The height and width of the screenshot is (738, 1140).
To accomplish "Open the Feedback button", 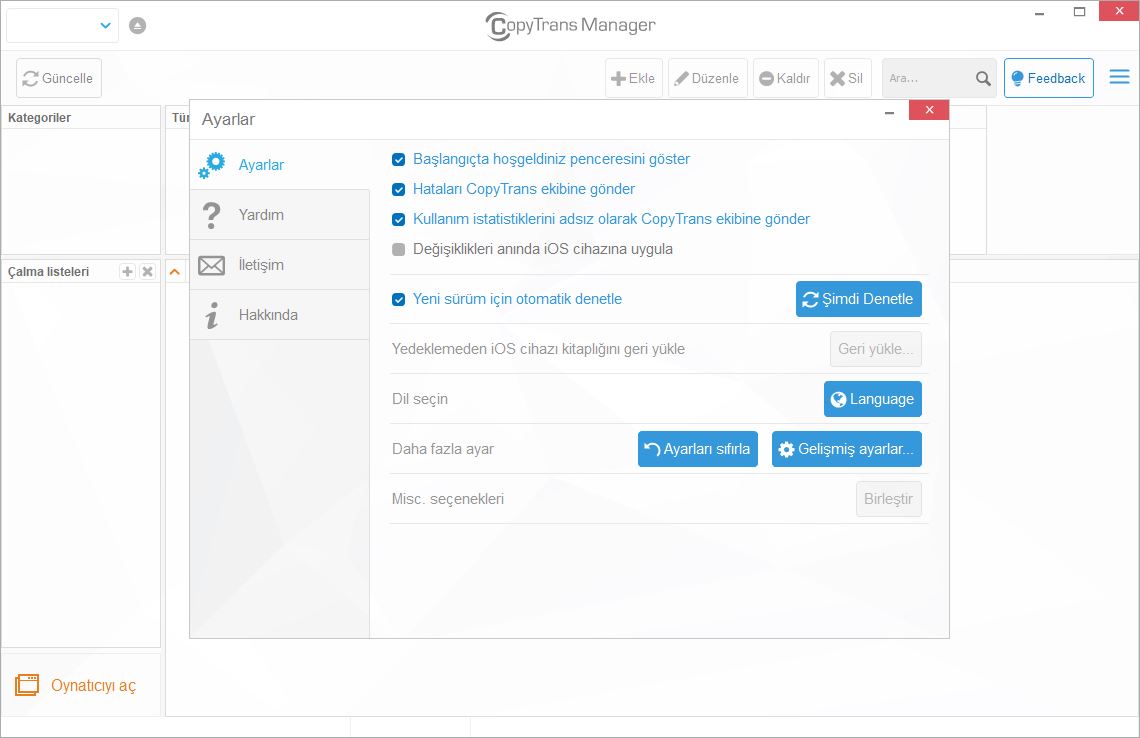I will point(1048,78).
